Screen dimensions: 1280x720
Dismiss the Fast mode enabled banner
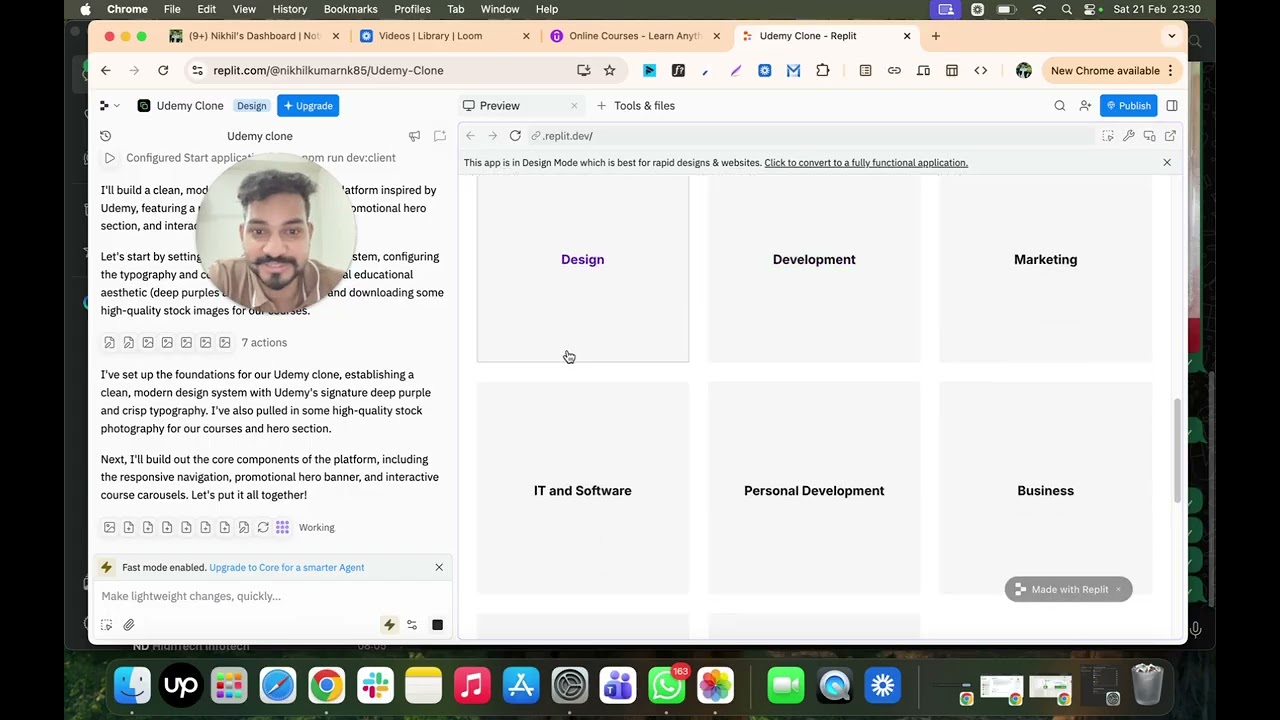click(x=439, y=568)
